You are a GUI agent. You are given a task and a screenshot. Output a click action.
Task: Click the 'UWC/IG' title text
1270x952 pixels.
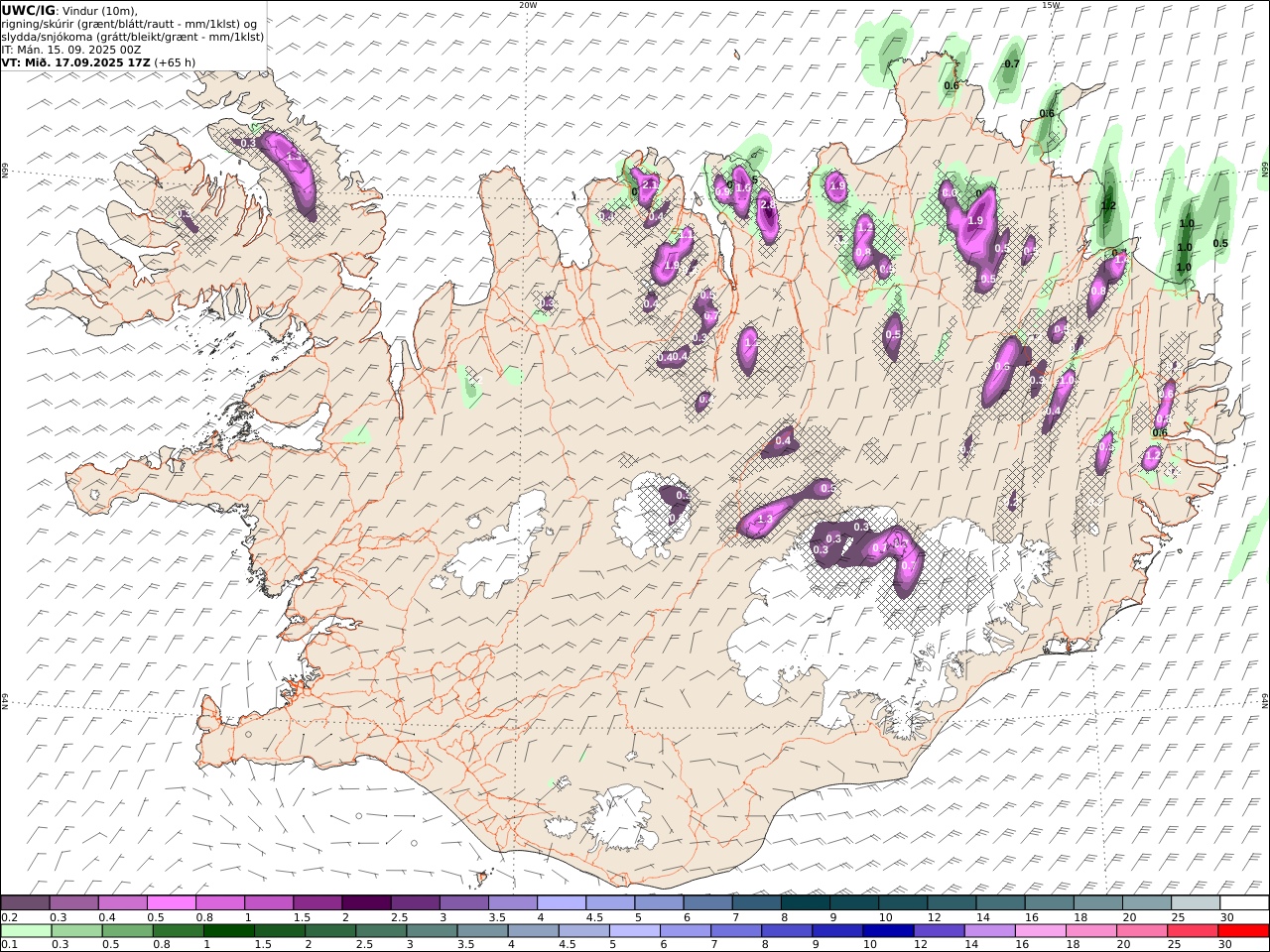click(29, 10)
